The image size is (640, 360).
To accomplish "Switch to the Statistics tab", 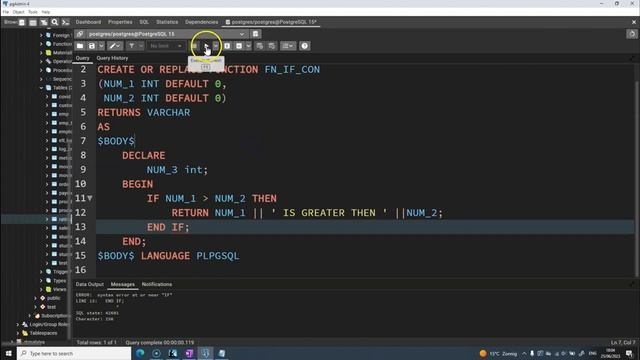I will (x=167, y=22).
